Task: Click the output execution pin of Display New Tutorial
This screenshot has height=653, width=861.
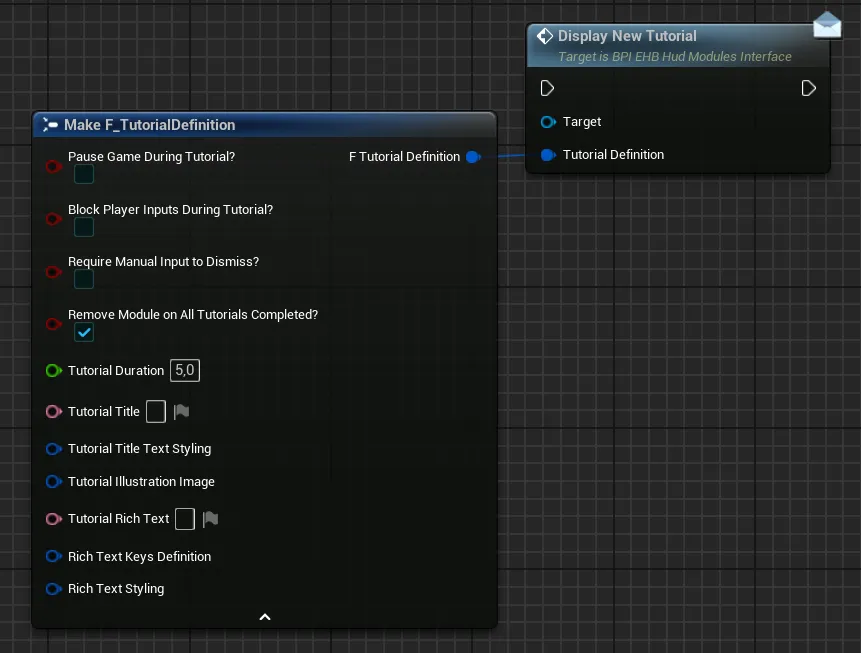Action: coord(808,88)
